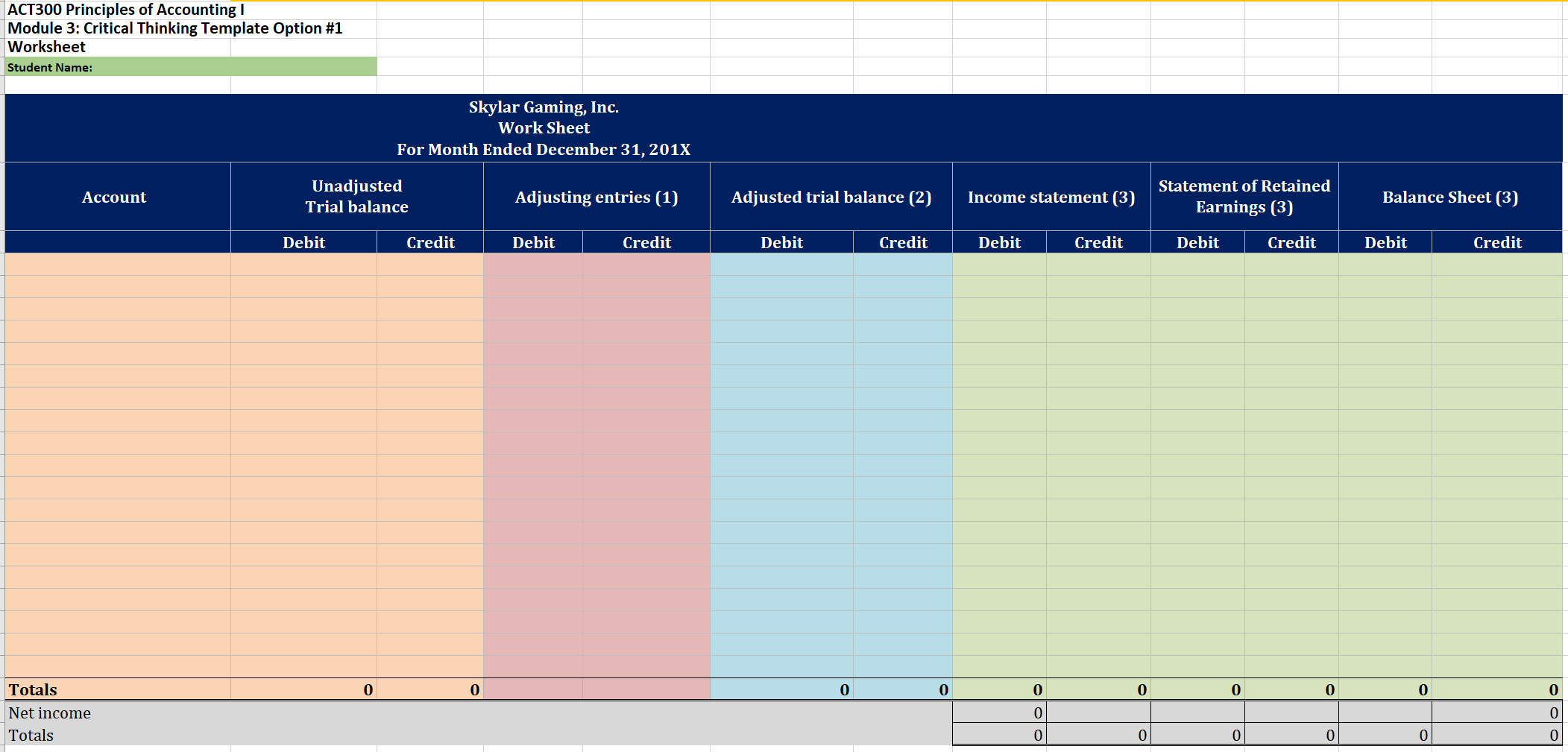Select bold Totals value for Unadjusted Credit
1568x752 pixels.
tap(430, 689)
